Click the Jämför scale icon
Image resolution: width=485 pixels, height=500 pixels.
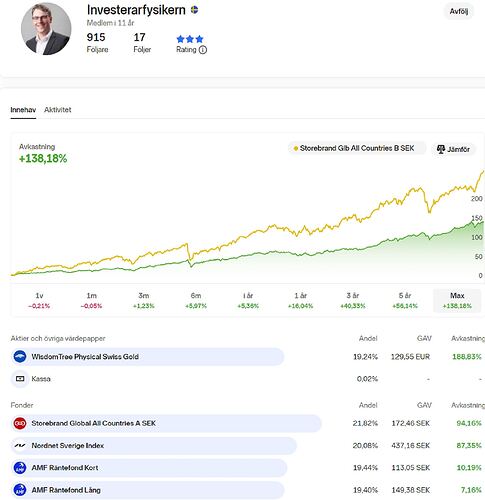[x=441, y=149]
